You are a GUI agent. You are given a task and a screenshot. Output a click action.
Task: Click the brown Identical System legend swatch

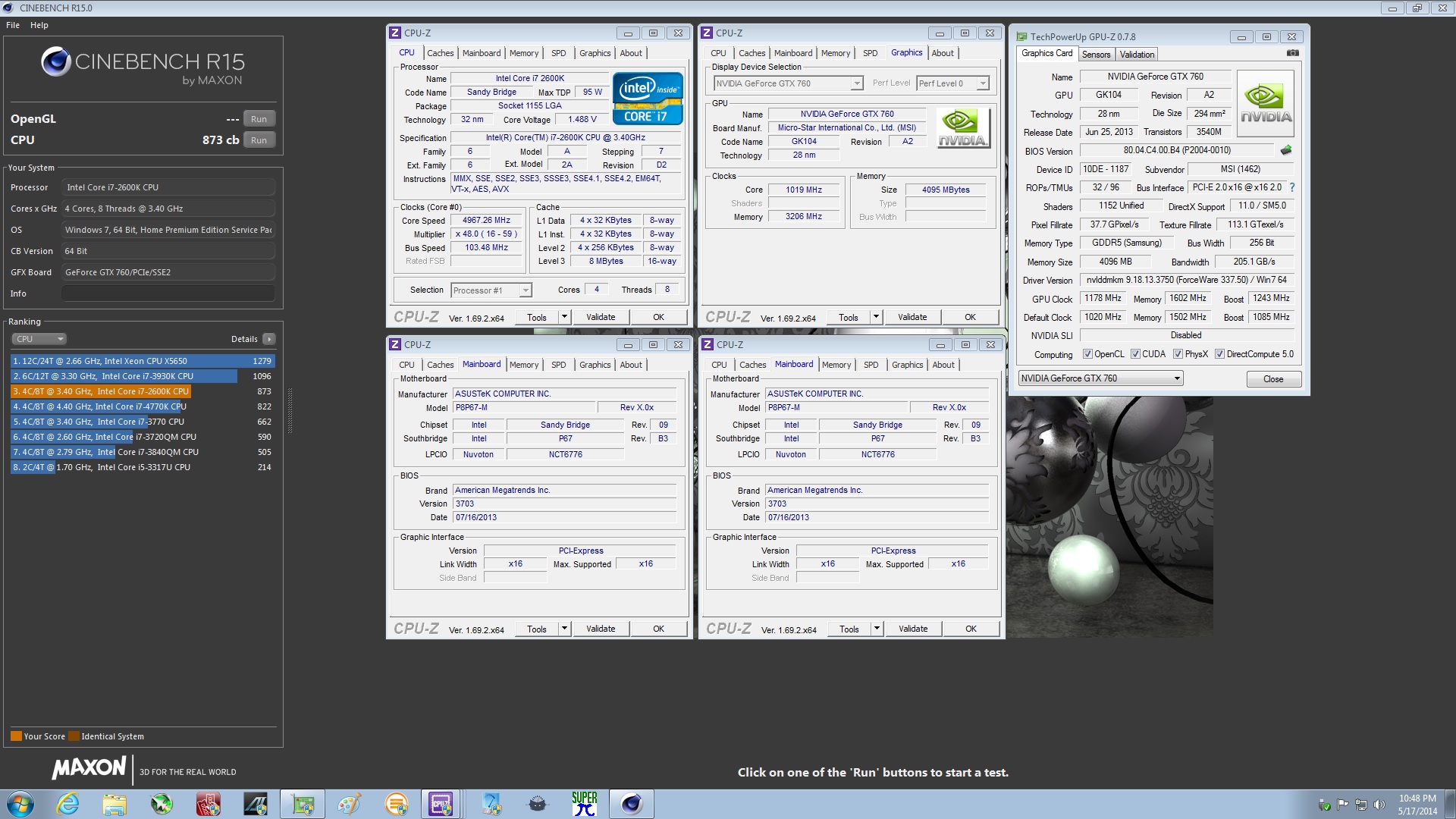click(x=74, y=736)
